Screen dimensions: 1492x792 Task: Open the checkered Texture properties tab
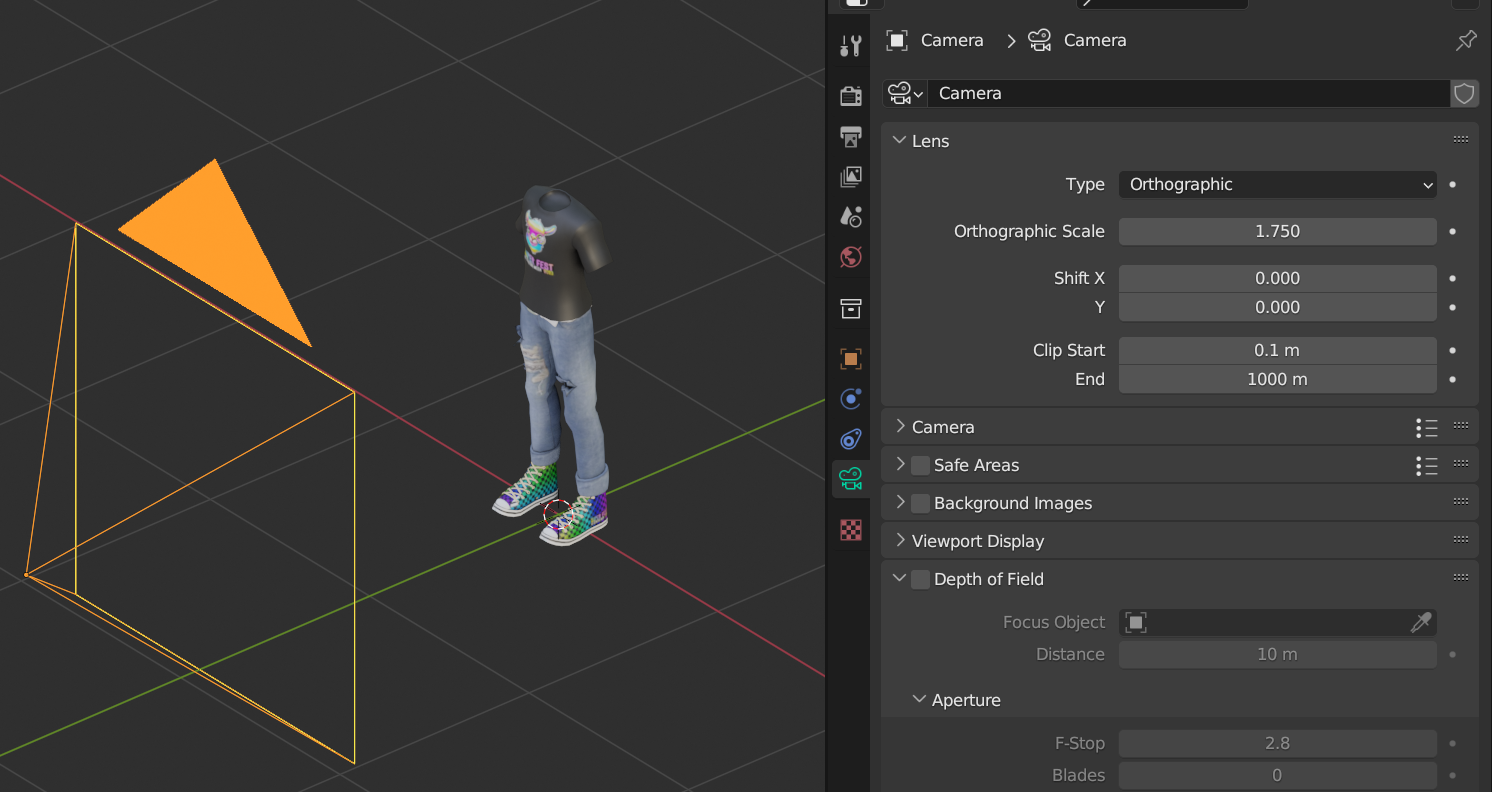851,530
